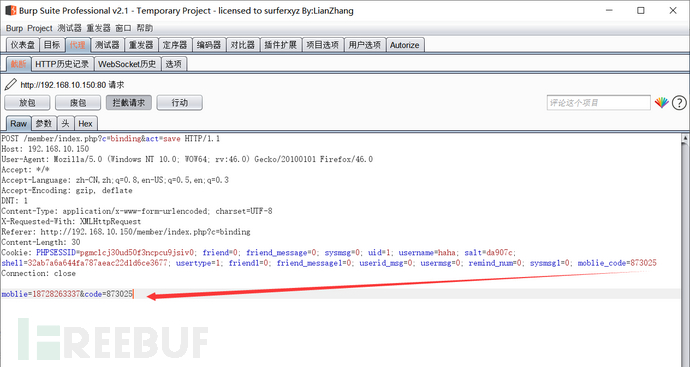Switch to the 仪表盘 tab
690x367 pixels.
[x=23, y=45]
